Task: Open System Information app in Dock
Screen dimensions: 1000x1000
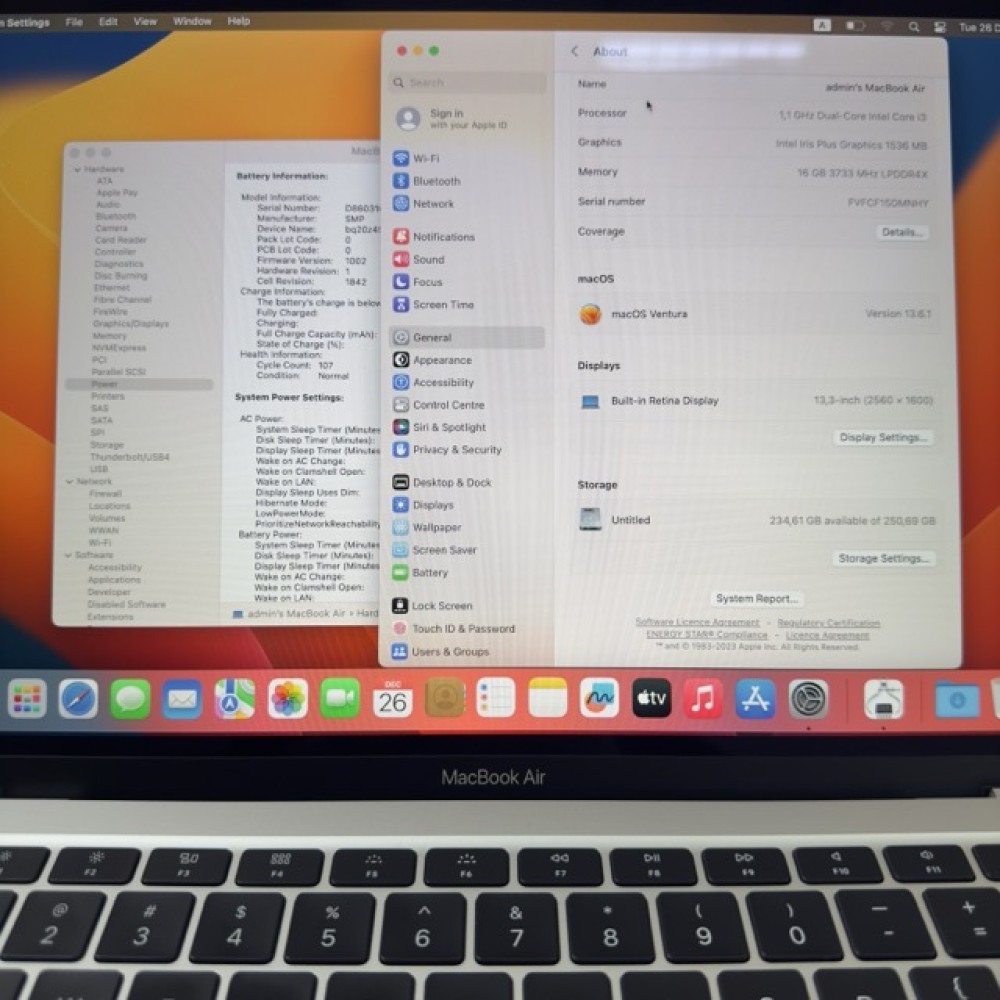Action: click(883, 699)
